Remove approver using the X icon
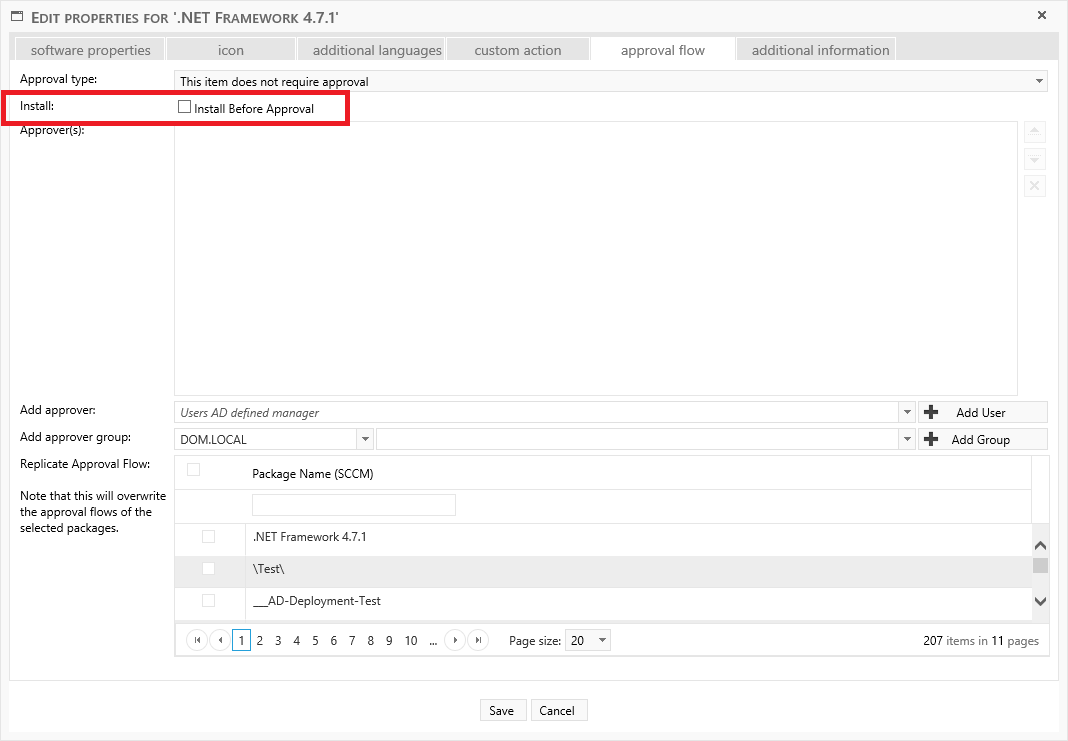Viewport: 1068px width, 741px height. (x=1035, y=186)
